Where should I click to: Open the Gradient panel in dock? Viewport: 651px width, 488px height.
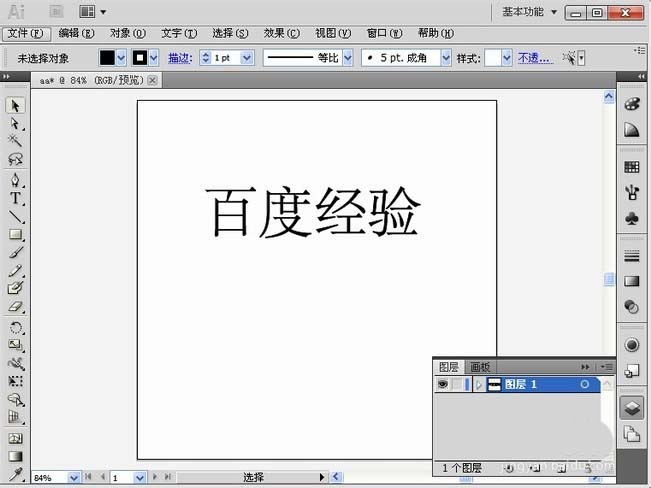631,281
